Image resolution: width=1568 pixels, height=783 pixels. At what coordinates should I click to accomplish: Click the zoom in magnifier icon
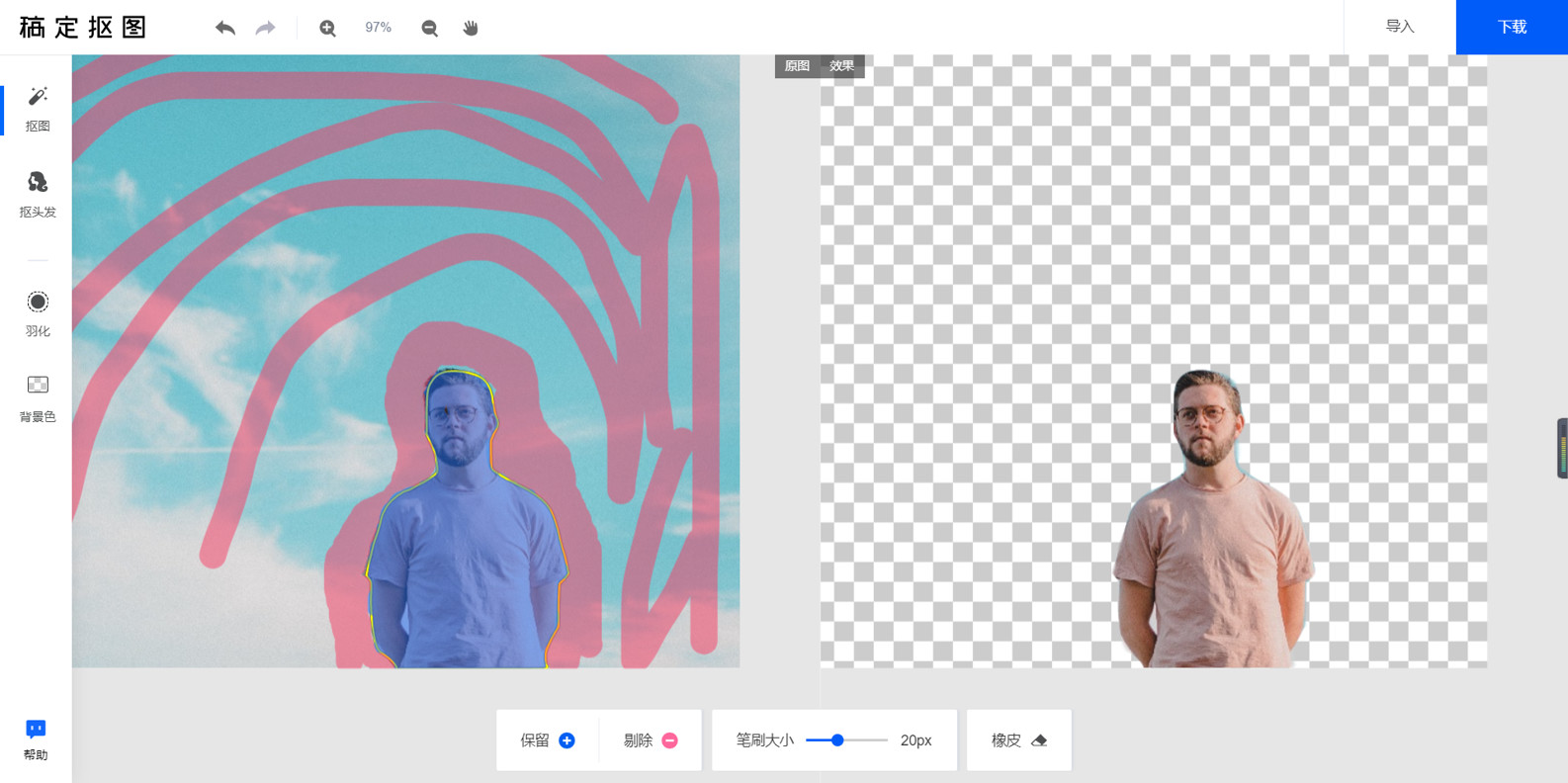[x=327, y=28]
